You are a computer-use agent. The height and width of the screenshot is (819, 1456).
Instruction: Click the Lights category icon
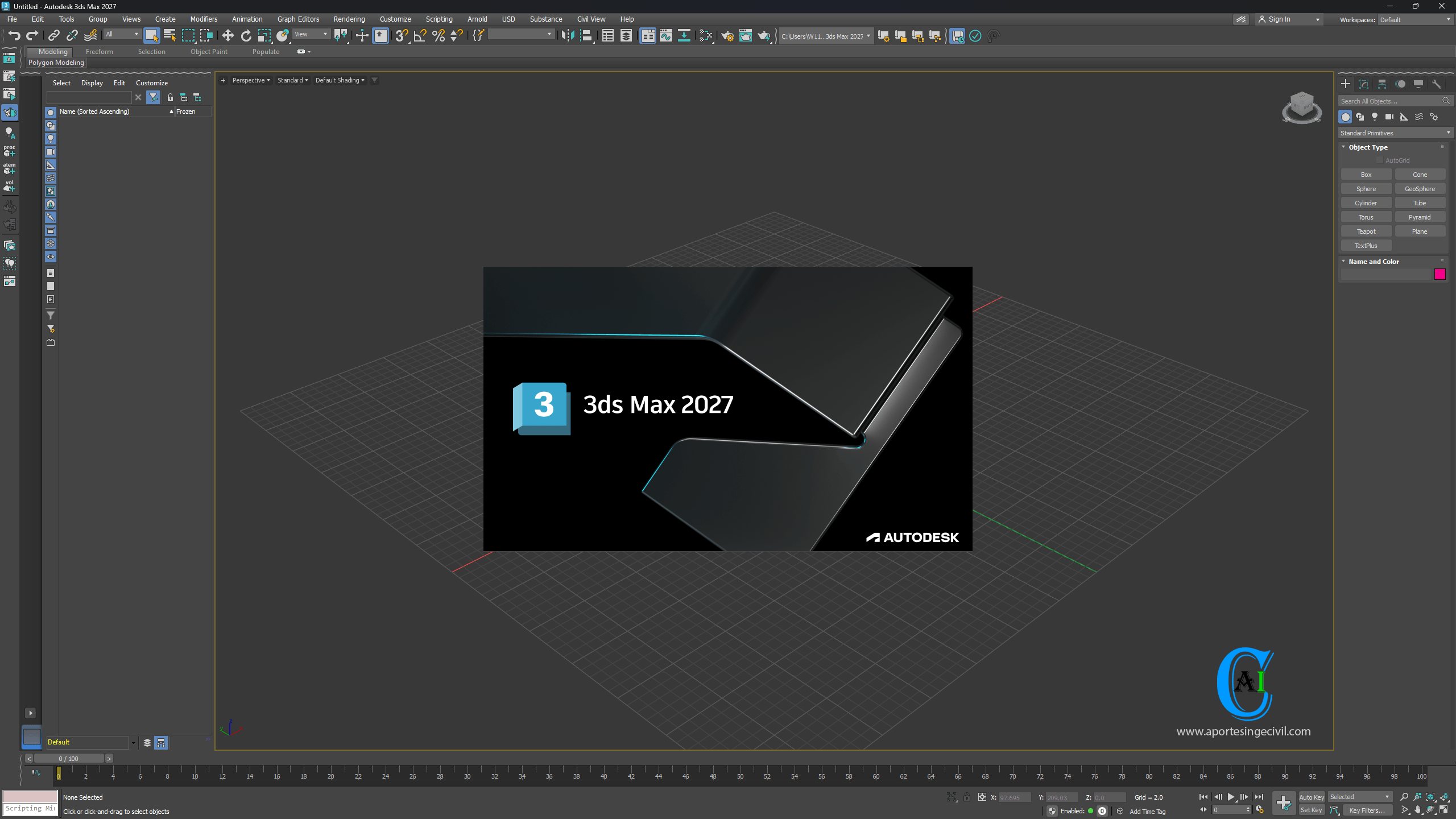[1375, 117]
